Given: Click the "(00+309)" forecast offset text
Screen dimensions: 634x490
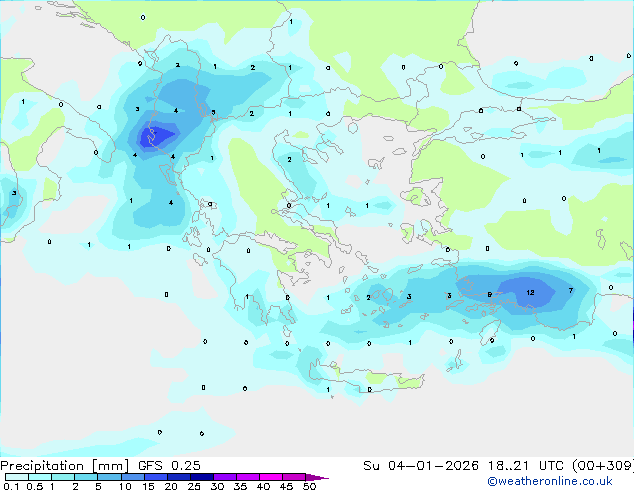Looking at the screenshot, I should coord(603,466).
